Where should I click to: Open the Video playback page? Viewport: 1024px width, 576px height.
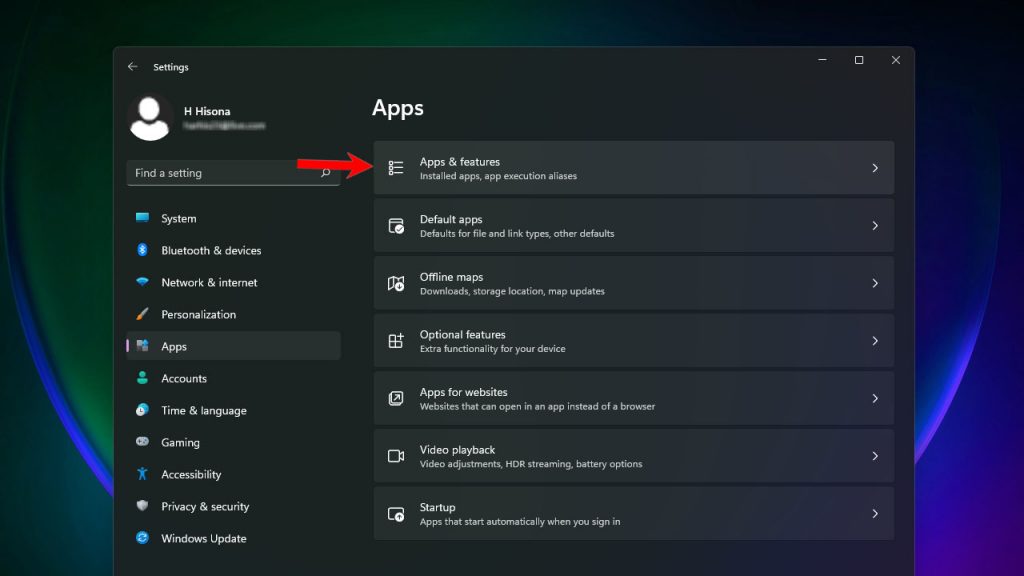(633, 456)
